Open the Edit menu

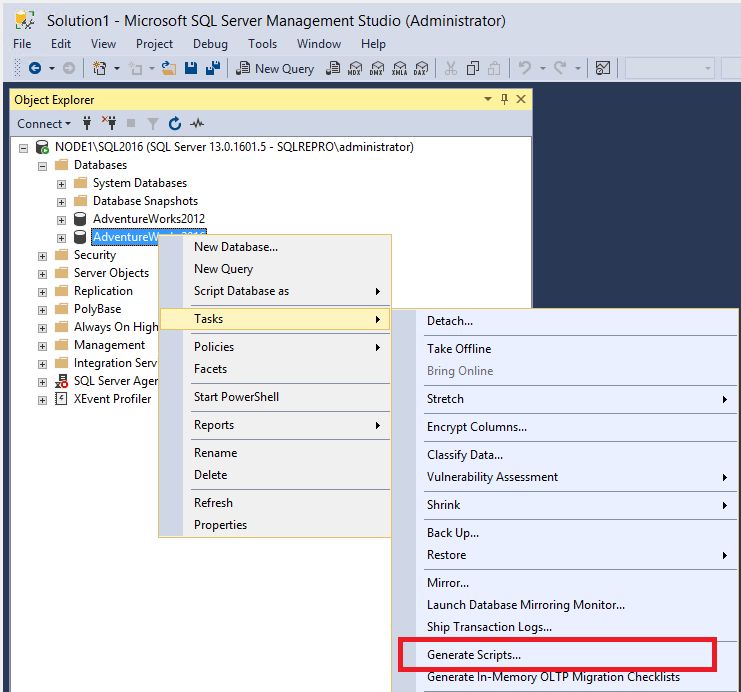pos(61,44)
